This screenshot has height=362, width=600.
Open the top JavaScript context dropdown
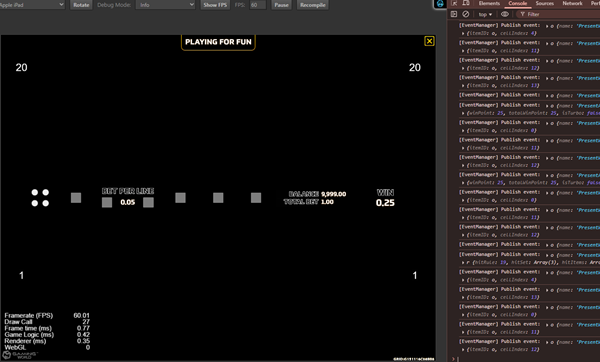click(485, 15)
